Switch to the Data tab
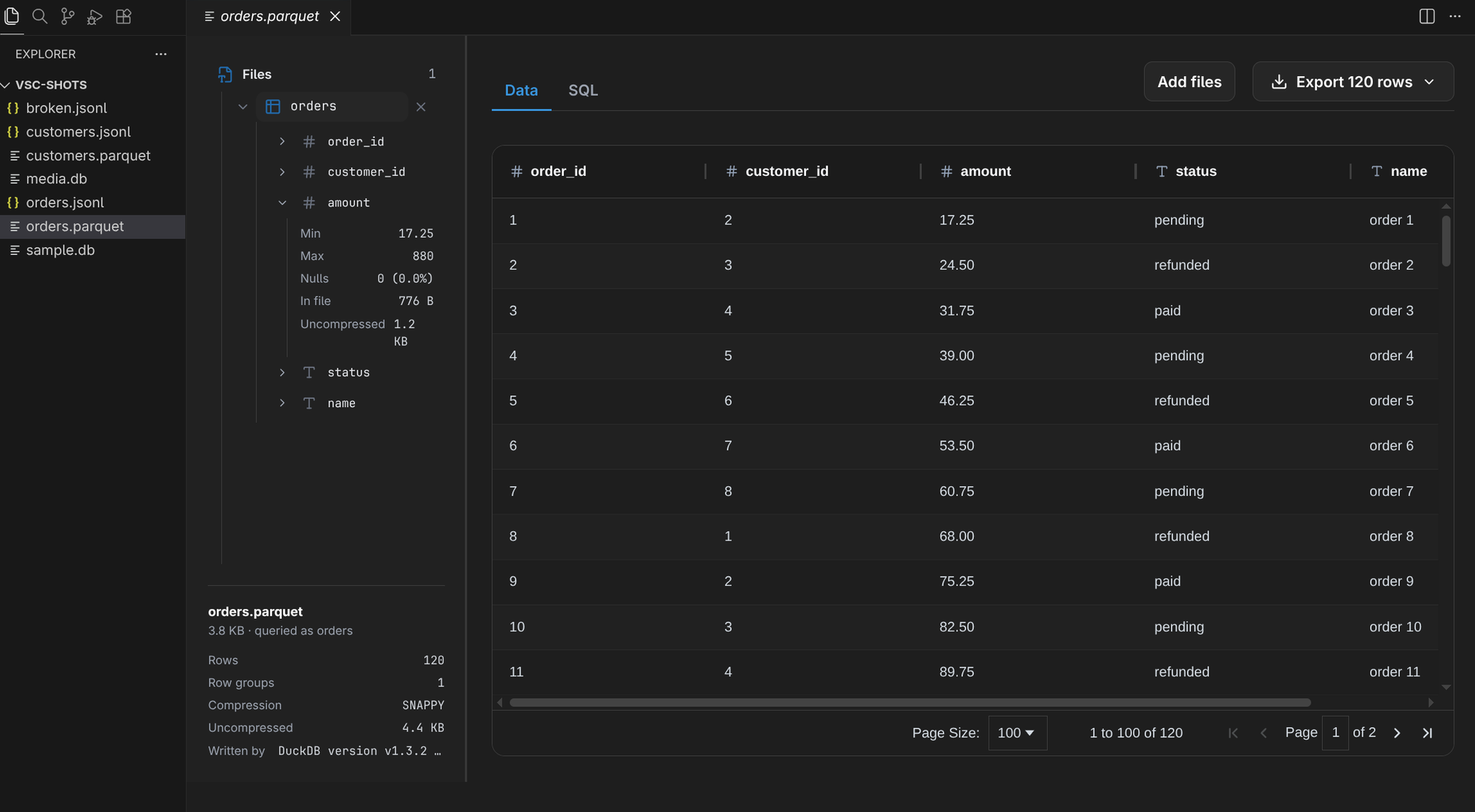This screenshot has width=1475, height=812. pyautogui.click(x=521, y=90)
